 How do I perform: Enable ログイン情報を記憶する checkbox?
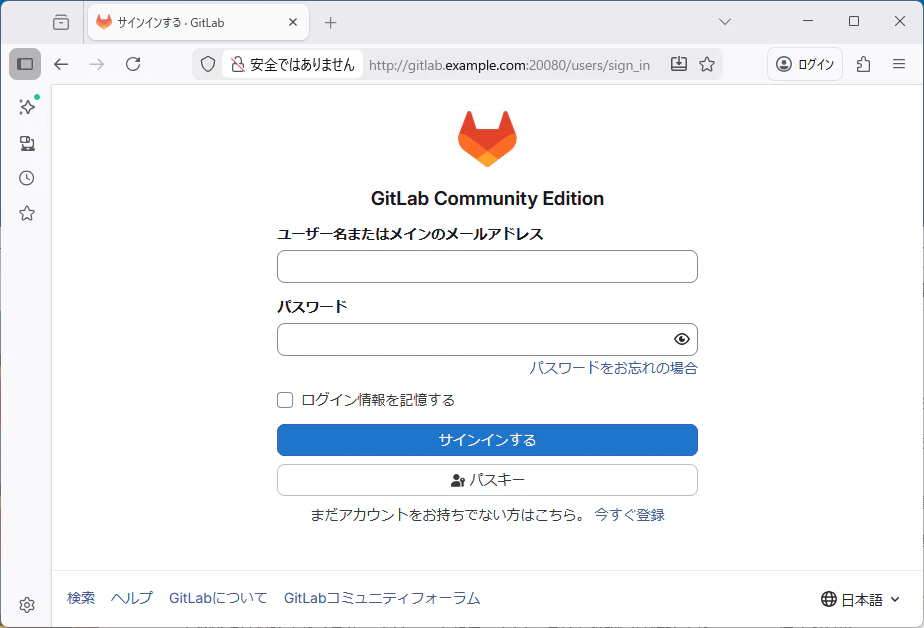click(285, 400)
